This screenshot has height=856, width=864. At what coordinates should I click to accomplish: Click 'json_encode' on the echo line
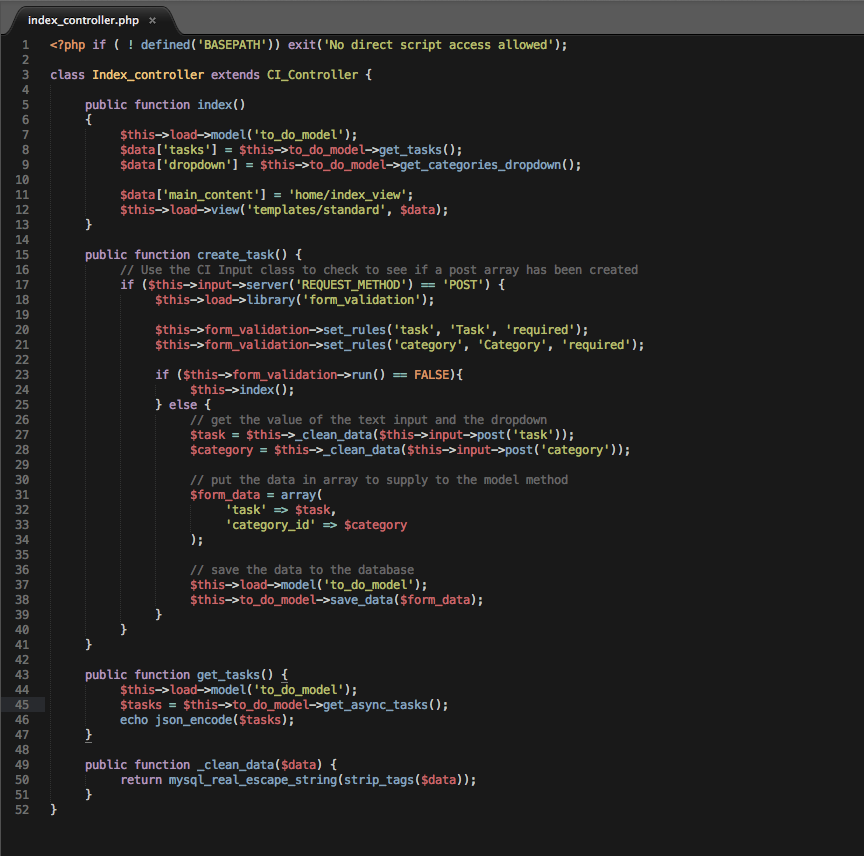(x=194, y=720)
